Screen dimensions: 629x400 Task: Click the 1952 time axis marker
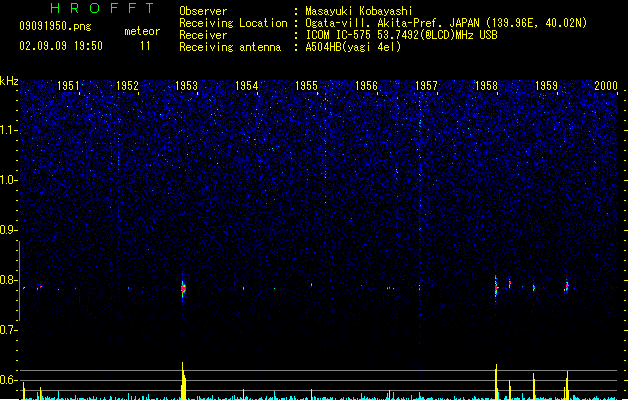[128, 86]
